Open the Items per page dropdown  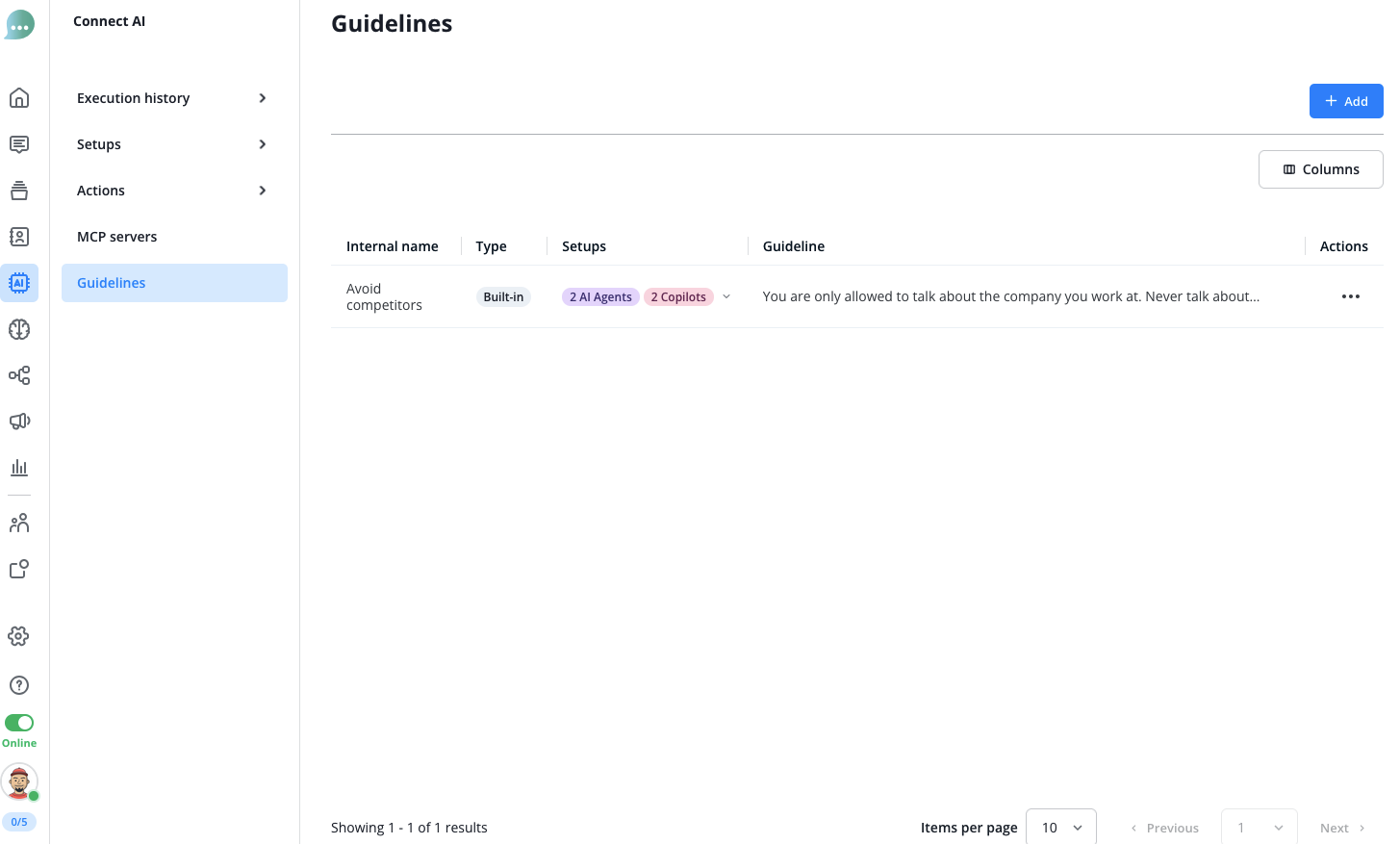pyautogui.click(x=1061, y=828)
